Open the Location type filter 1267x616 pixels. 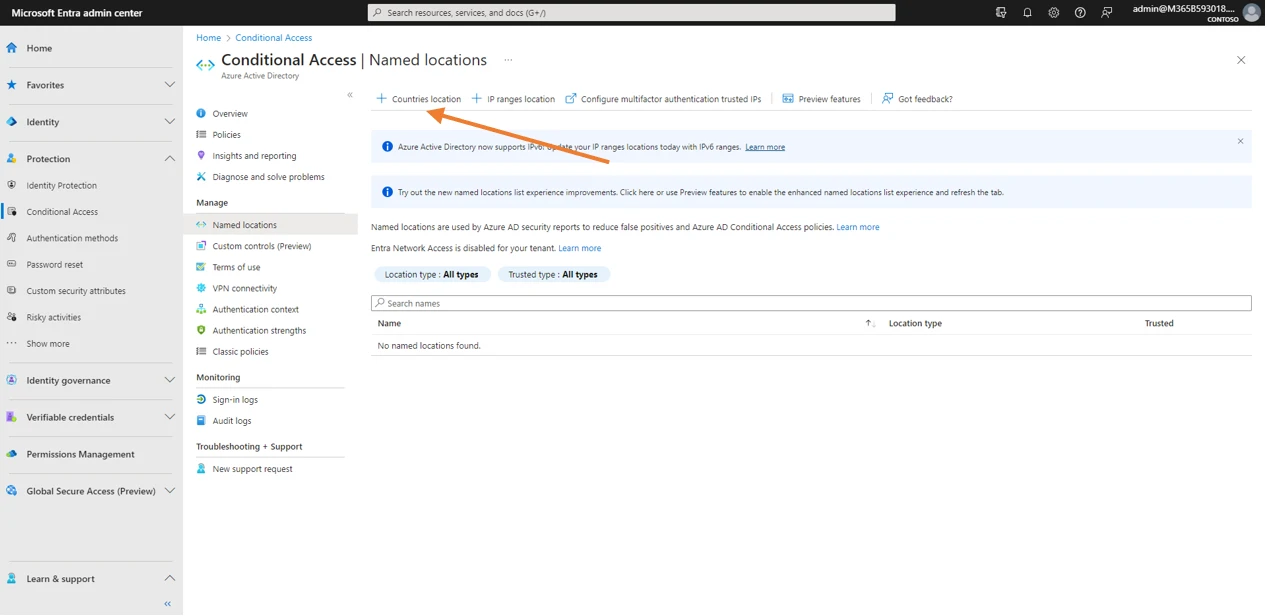(432, 275)
